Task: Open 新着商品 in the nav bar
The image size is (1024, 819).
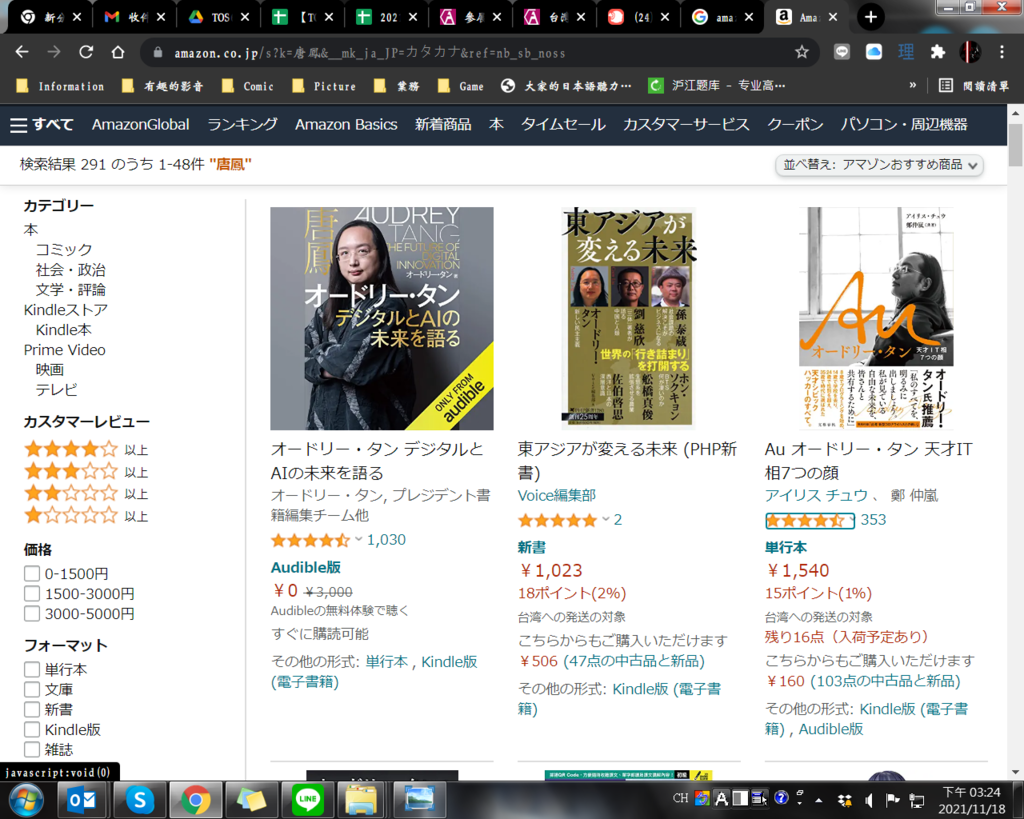Action: [443, 125]
